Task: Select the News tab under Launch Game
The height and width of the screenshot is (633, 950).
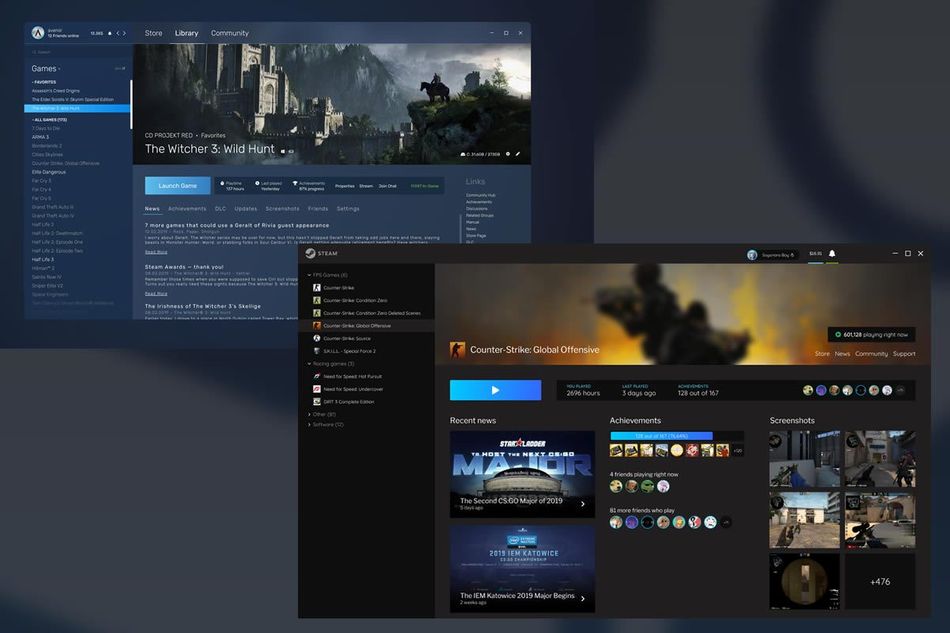Action: tap(152, 208)
